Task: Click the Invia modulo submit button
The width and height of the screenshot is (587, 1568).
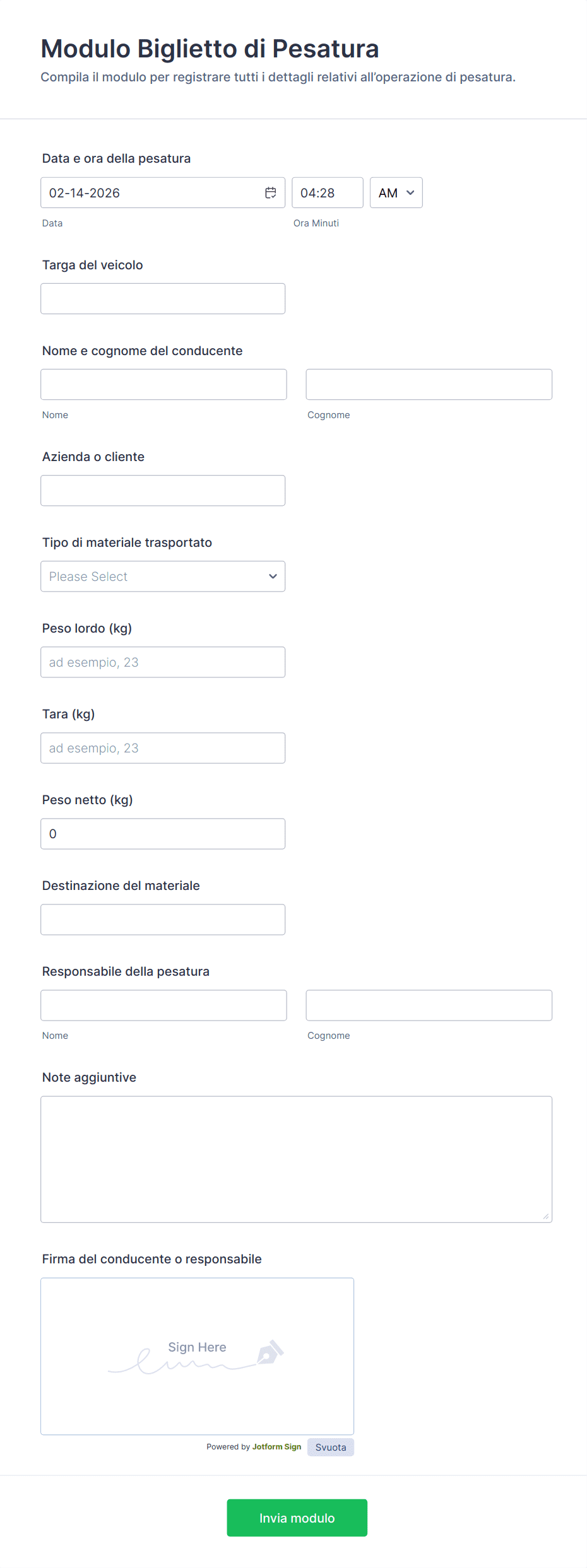Action: (297, 1518)
